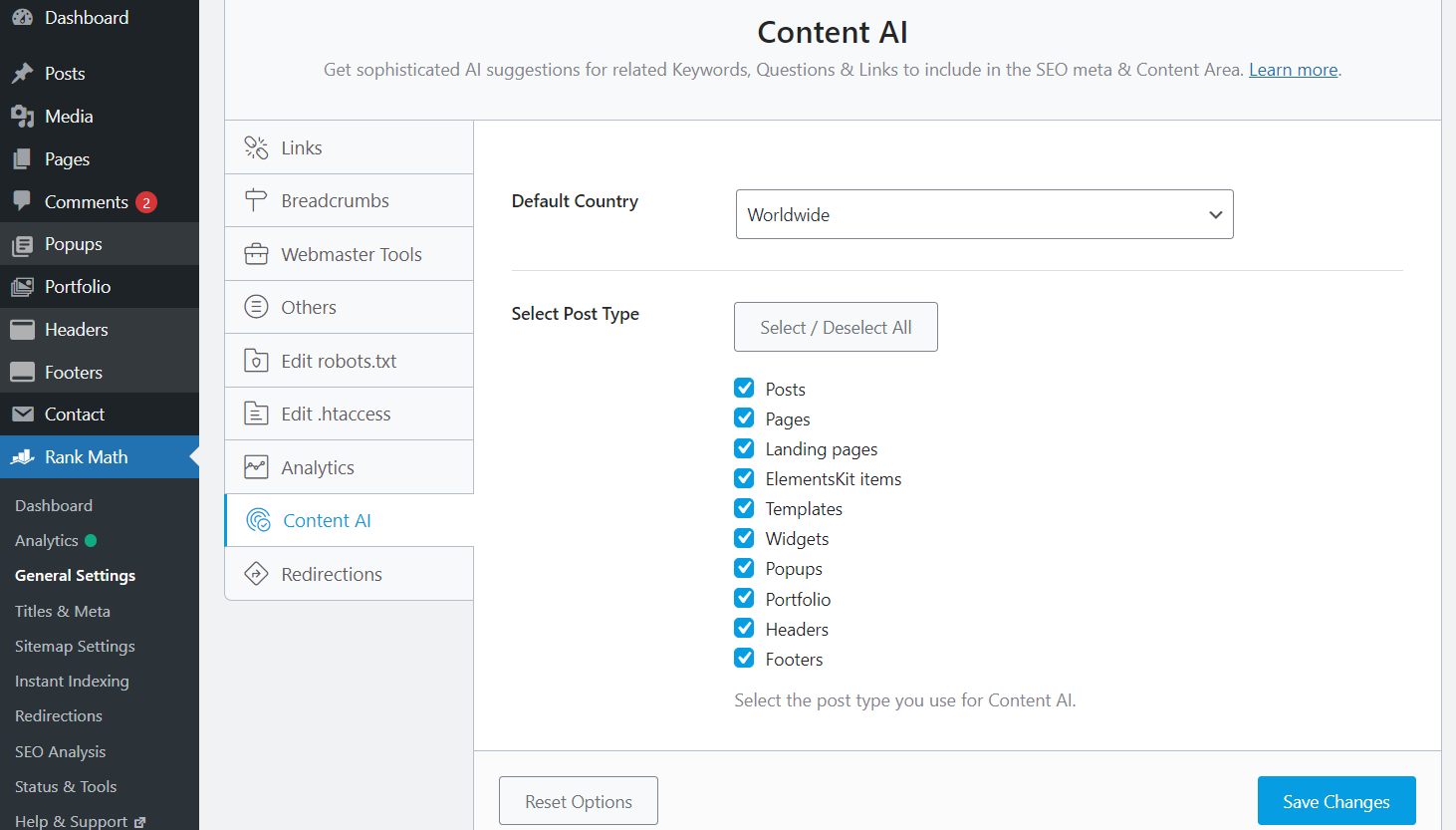Click the Headers icon in sidebar
1456x830 pixels.
22,330
